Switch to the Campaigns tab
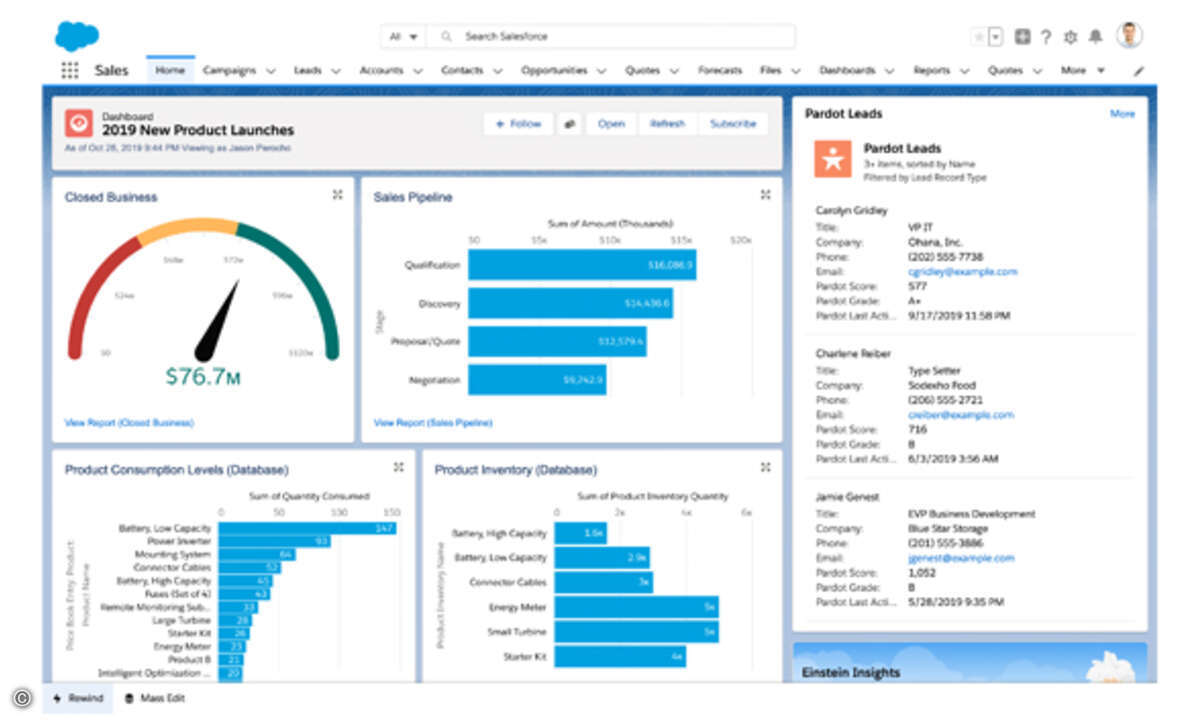This screenshot has height=720, width=1200. pyautogui.click(x=229, y=71)
